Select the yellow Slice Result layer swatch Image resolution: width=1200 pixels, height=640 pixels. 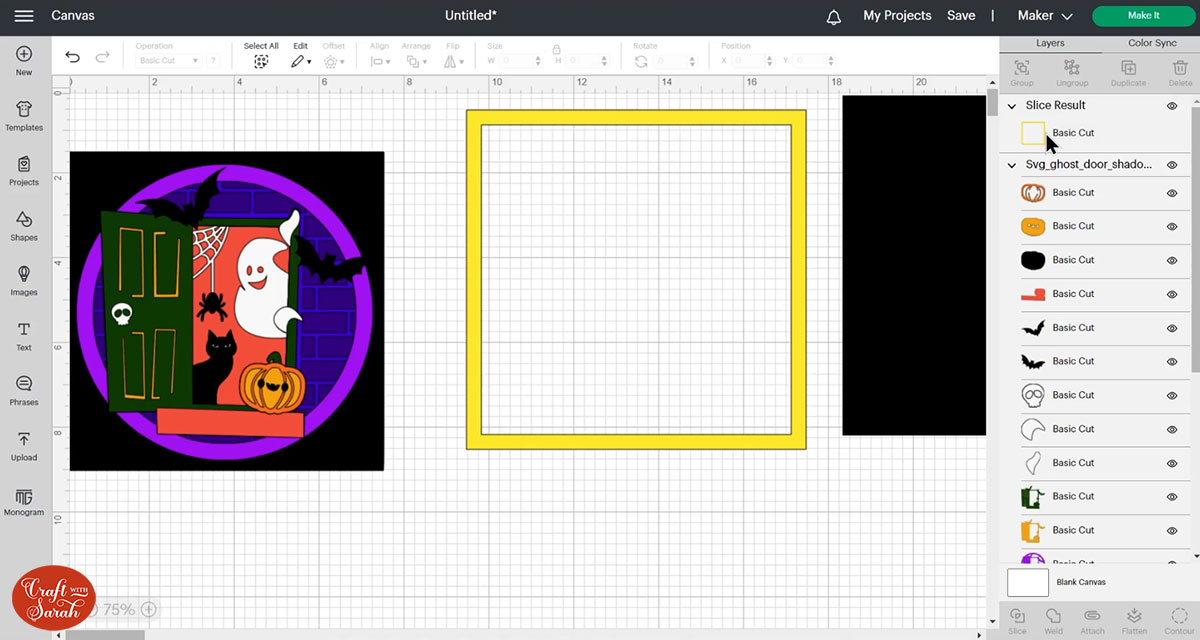tap(1033, 133)
